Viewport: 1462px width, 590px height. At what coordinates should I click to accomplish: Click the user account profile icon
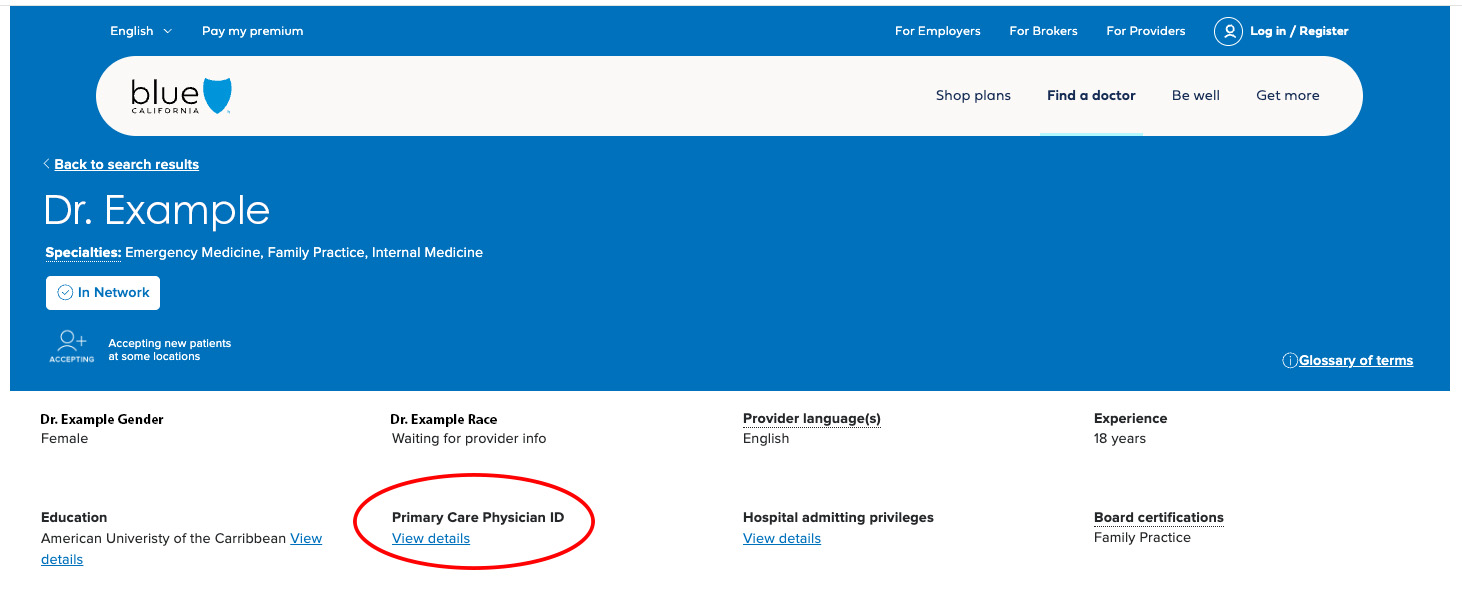pyautogui.click(x=1228, y=31)
